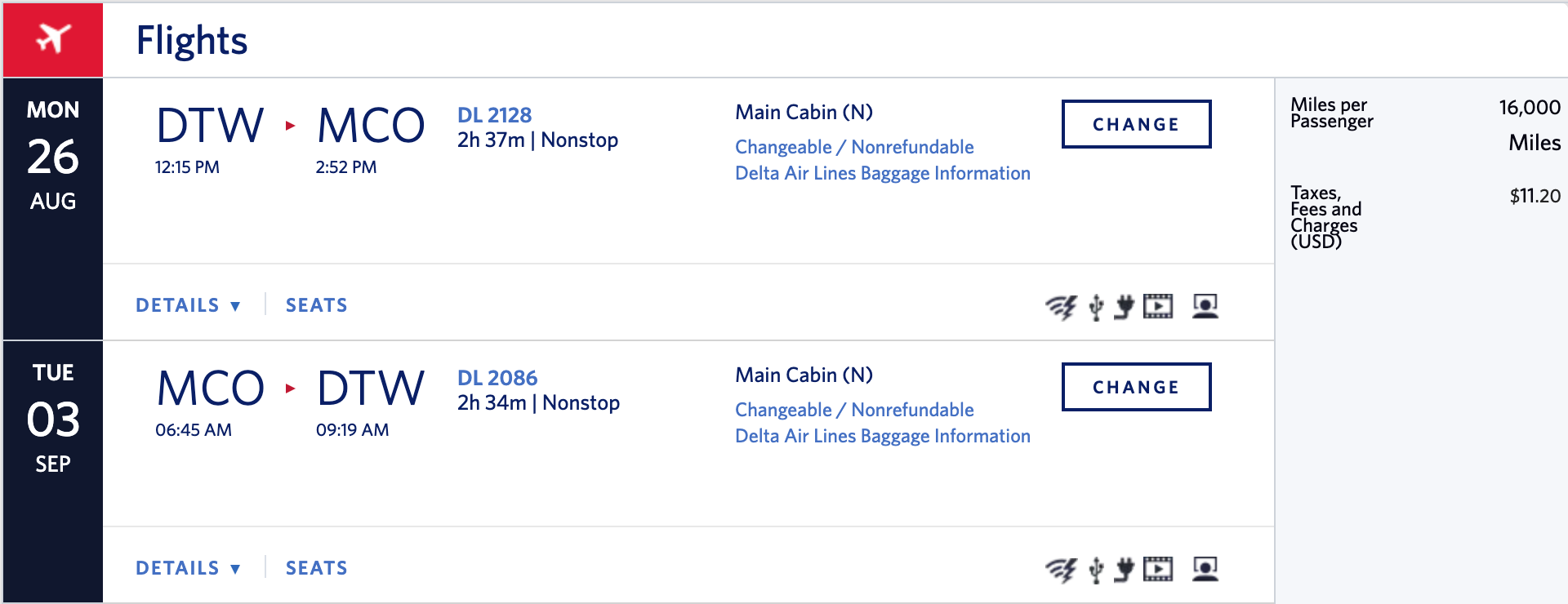Click Wi-Fi icon on DTW to MCO flight
1568x604 pixels.
pos(1061,307)
